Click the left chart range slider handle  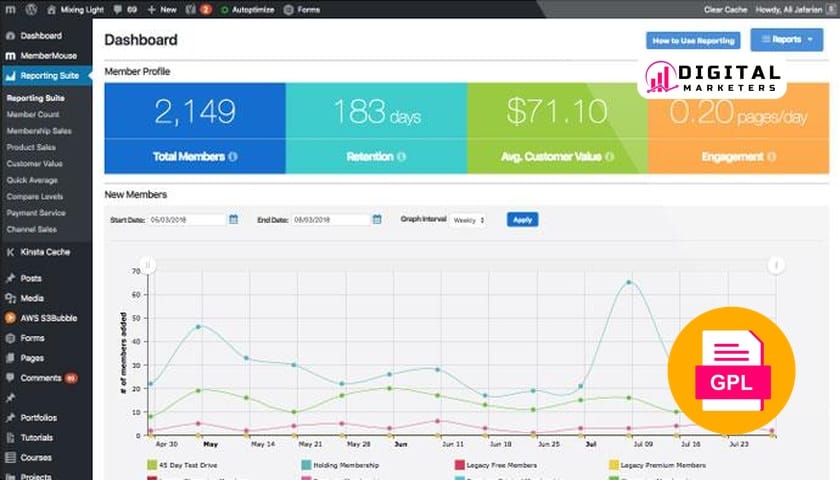(x=147, y=265)
